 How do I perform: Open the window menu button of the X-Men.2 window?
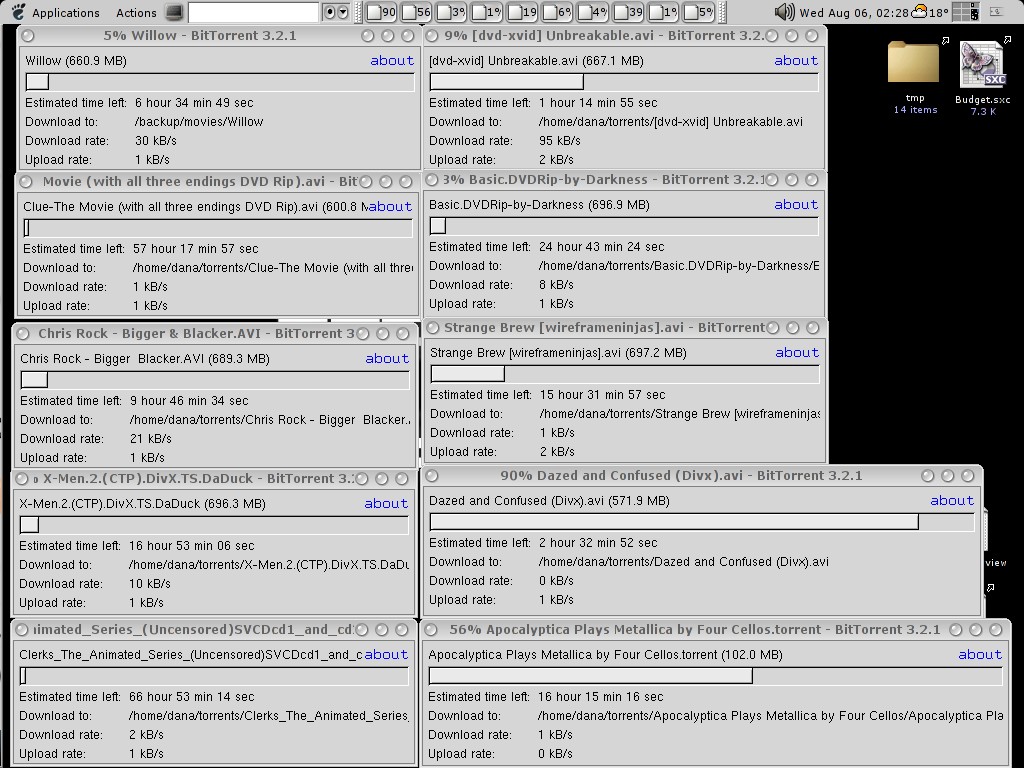point(22,479)
